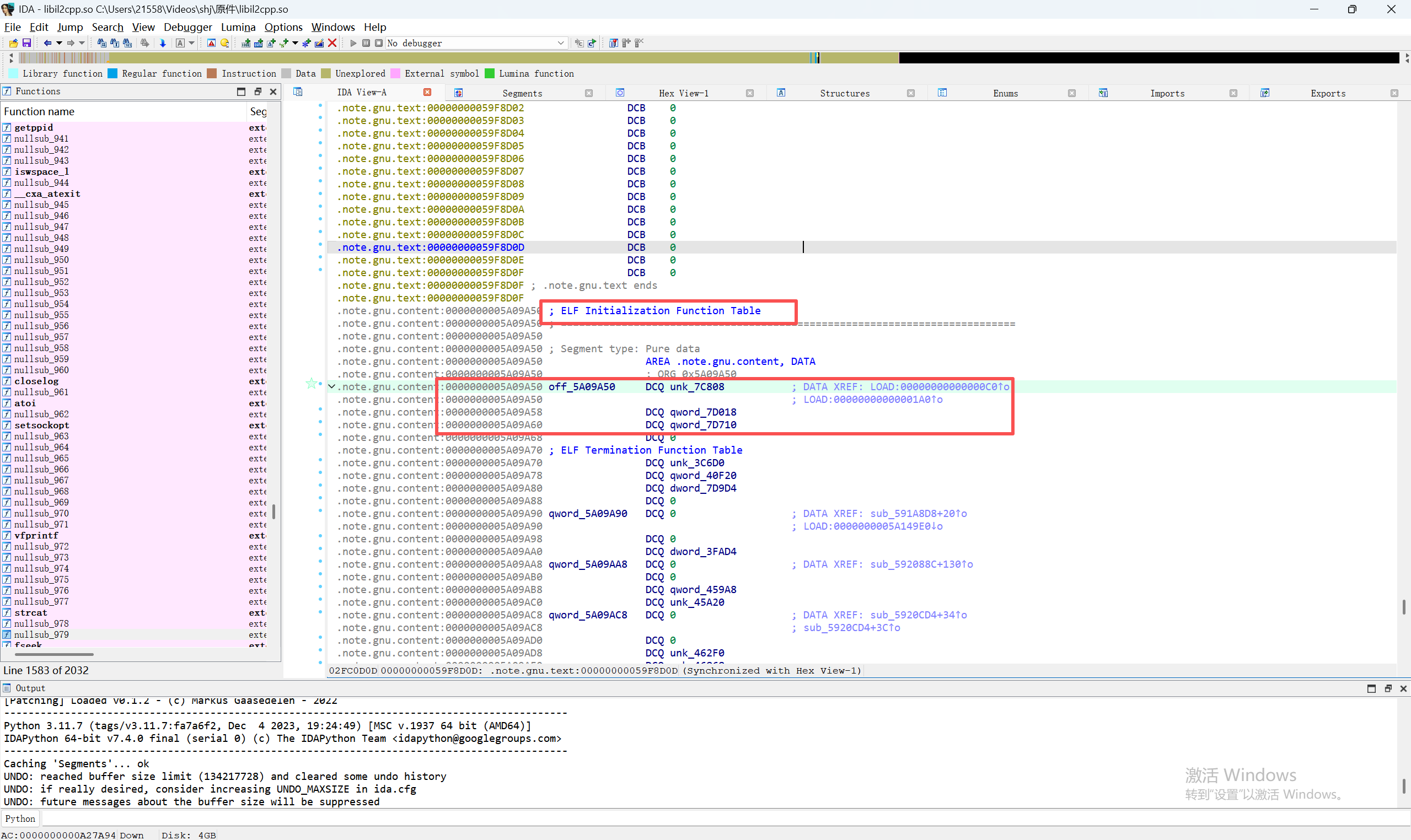This screenshot has height=840, width=1411.
Task: Click the blue down arrow toolbar icon
Action: click(x=163, y=43)
